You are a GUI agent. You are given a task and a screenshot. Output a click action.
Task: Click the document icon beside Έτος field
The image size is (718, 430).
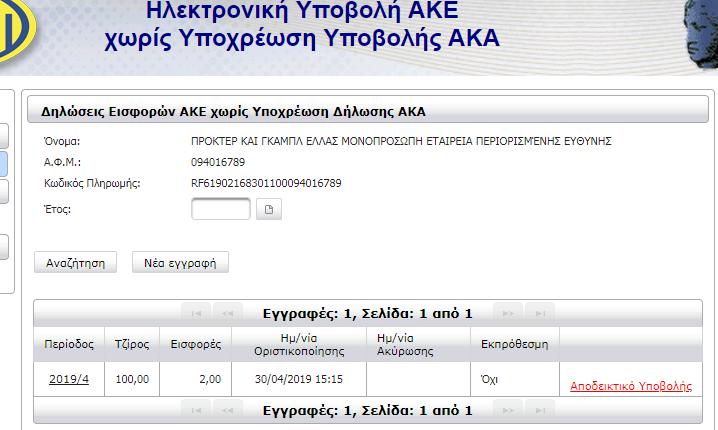coord(269,209)
